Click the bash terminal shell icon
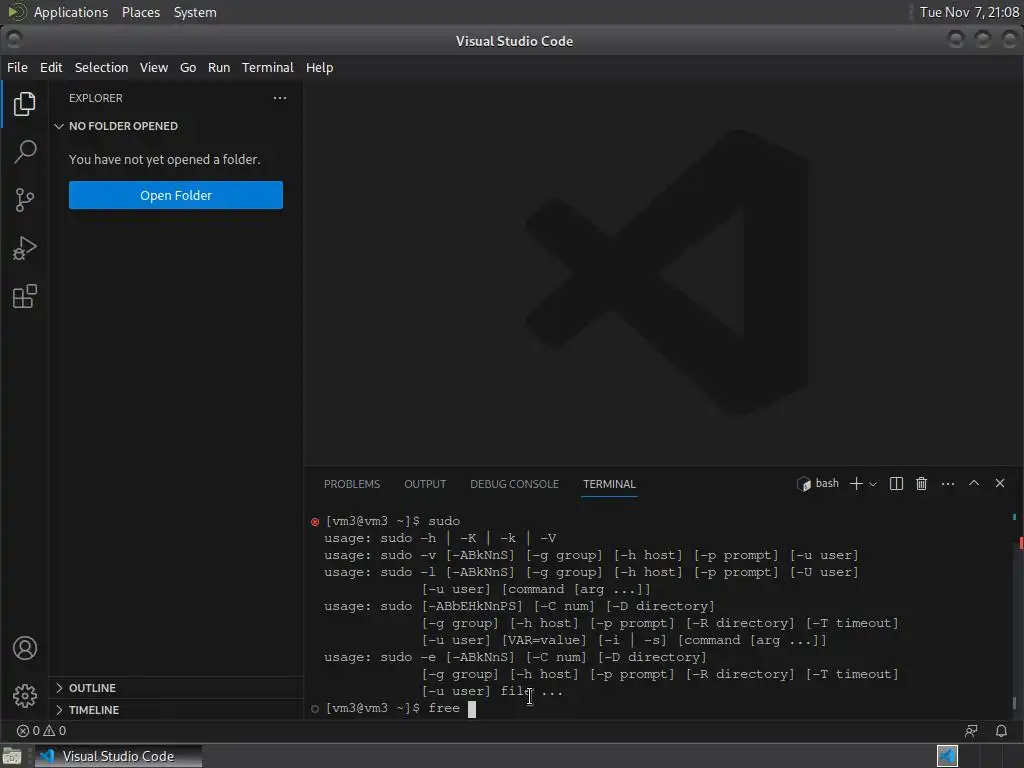The image size is (1024, 768). pos(803,484)
